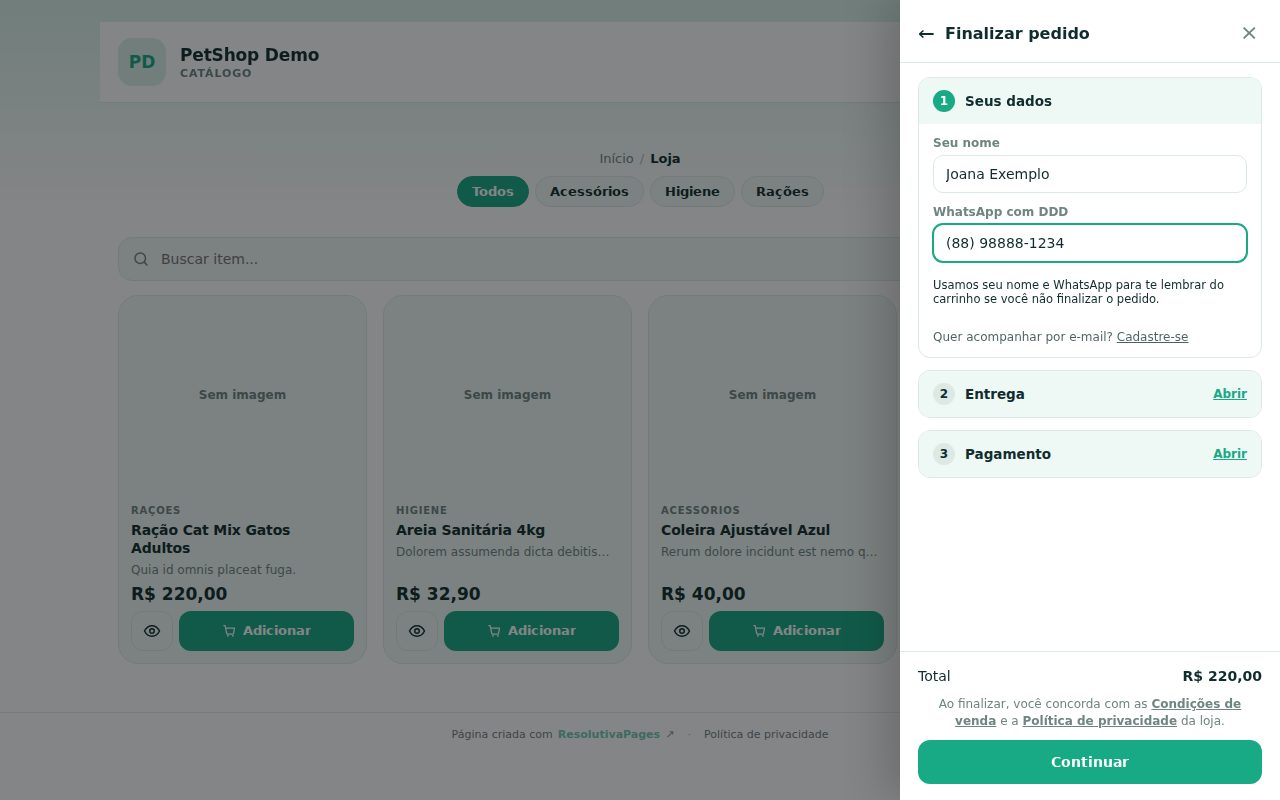The image size is (1280, 800).
Task: Open the Pagamento step
Action: (x=1230, y=454)
